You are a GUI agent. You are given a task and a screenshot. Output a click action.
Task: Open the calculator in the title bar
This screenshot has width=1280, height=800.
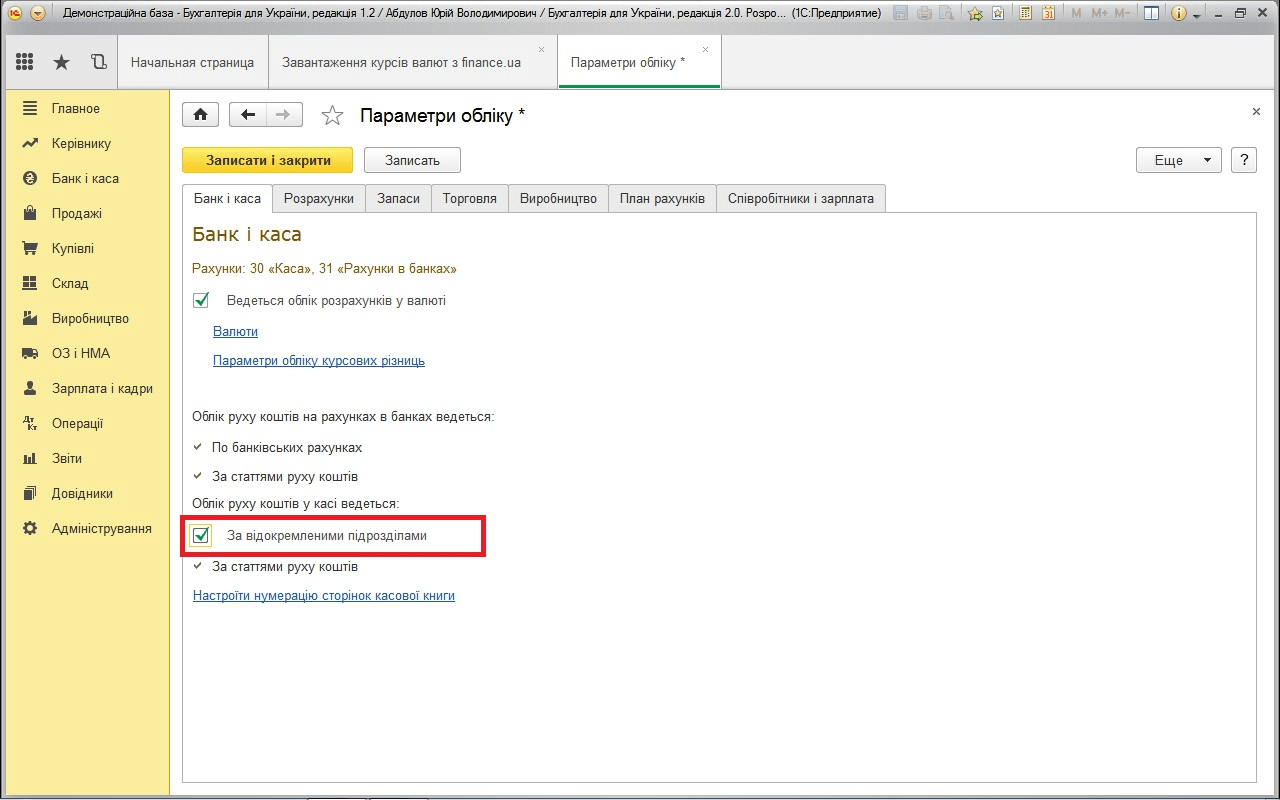(x=1025, y=14)
